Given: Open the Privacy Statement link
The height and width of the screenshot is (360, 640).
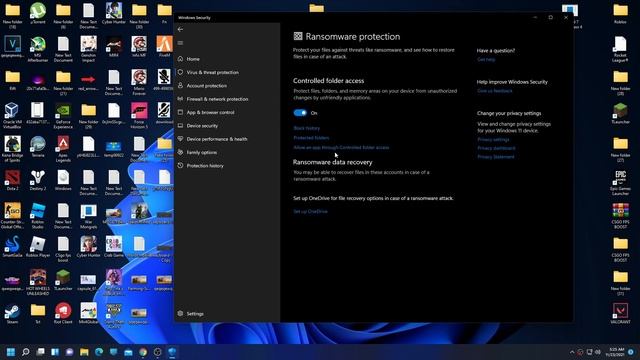Looking at the screenshot, I should 496,157.
